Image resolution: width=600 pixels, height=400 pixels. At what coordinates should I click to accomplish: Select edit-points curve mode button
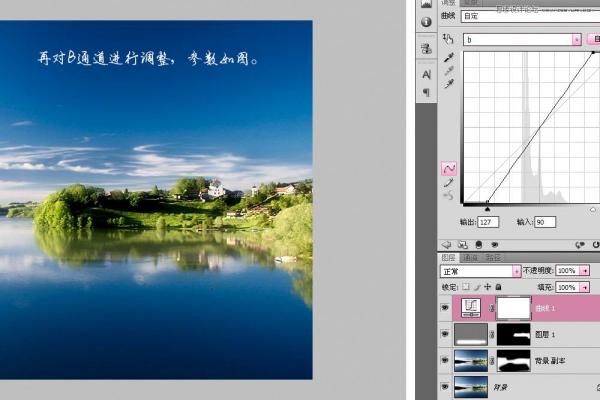tap(449, 168)
